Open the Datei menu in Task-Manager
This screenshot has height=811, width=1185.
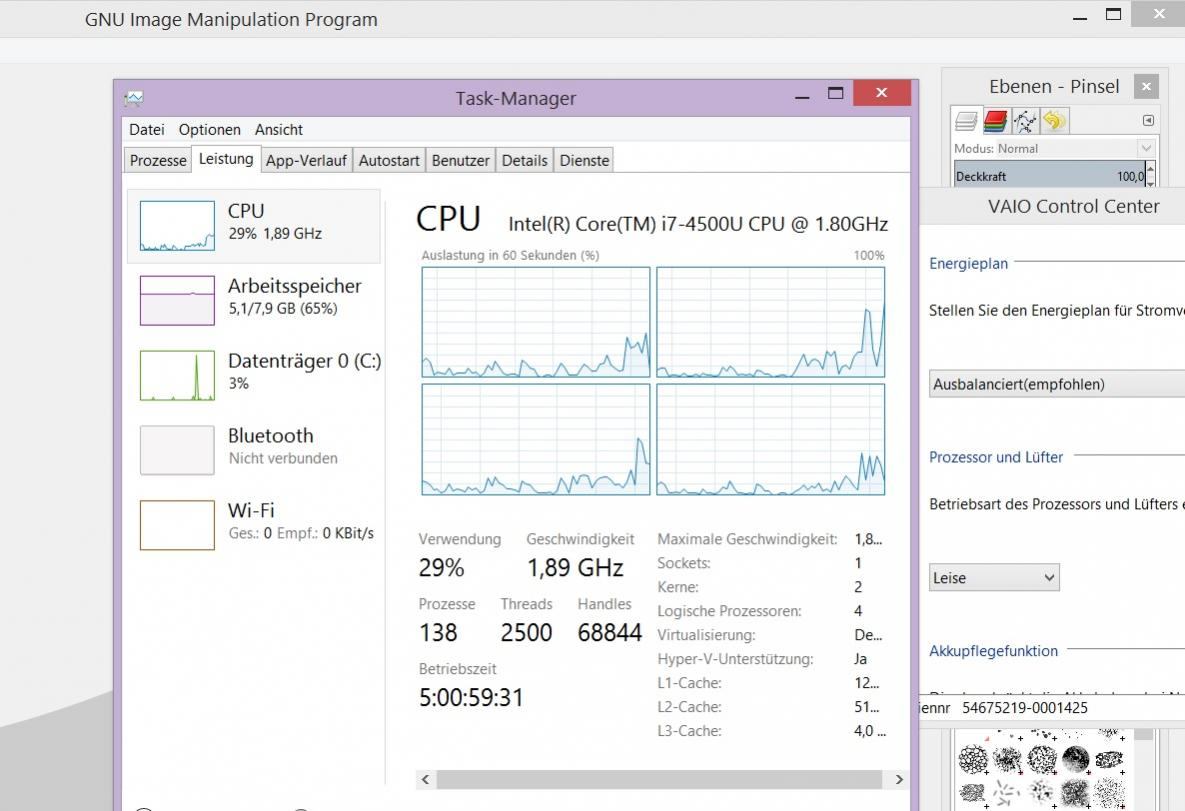(x=147, y=129)
